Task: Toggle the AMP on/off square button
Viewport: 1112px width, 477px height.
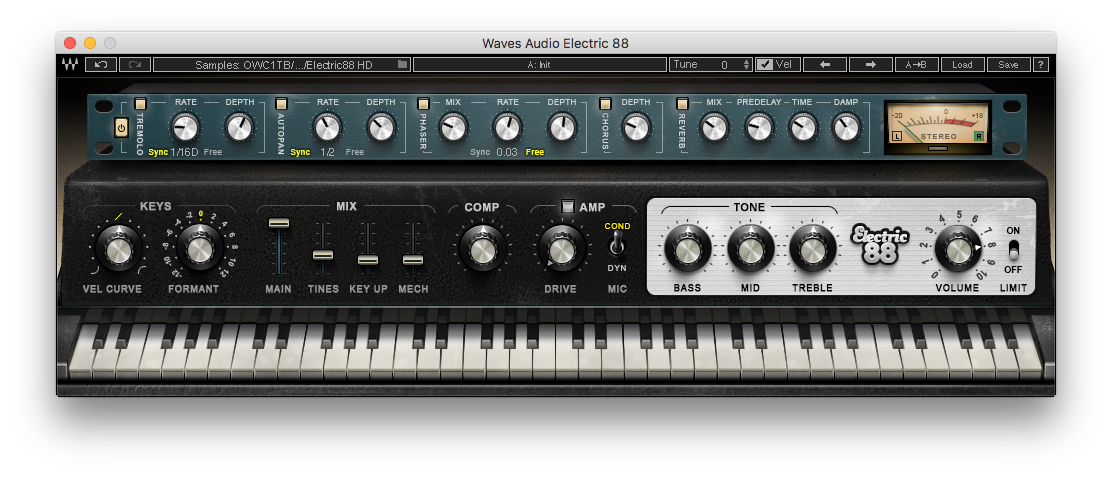Action: click(567, 207)
